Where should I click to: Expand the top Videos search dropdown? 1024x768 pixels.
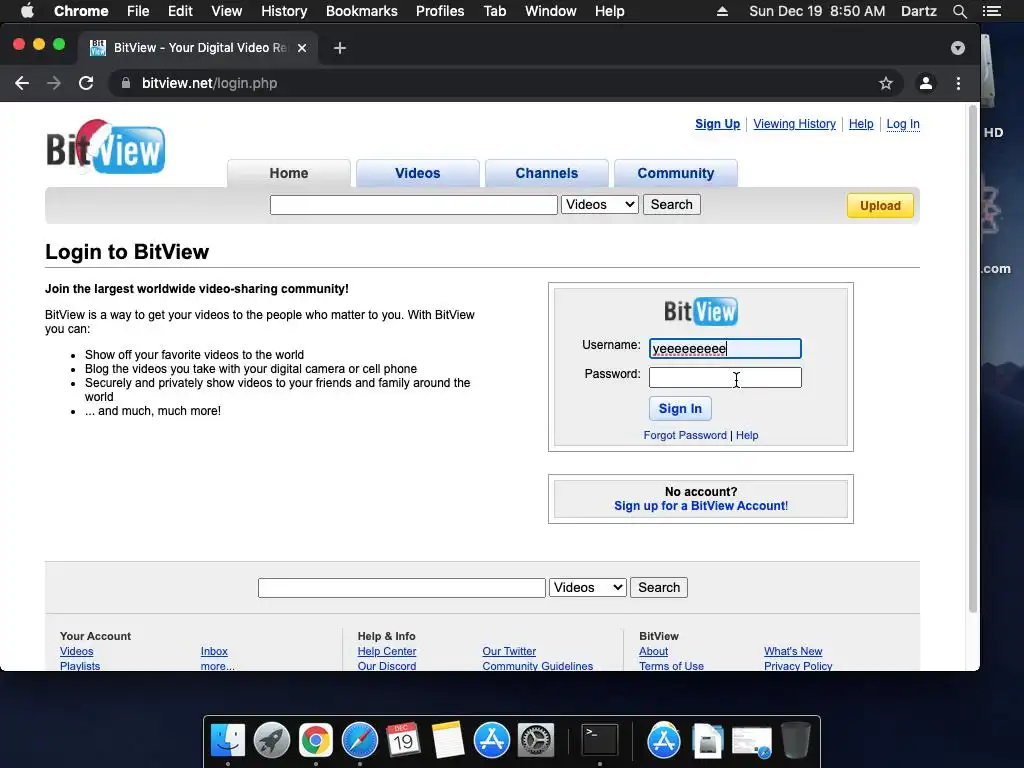[600, 204]
